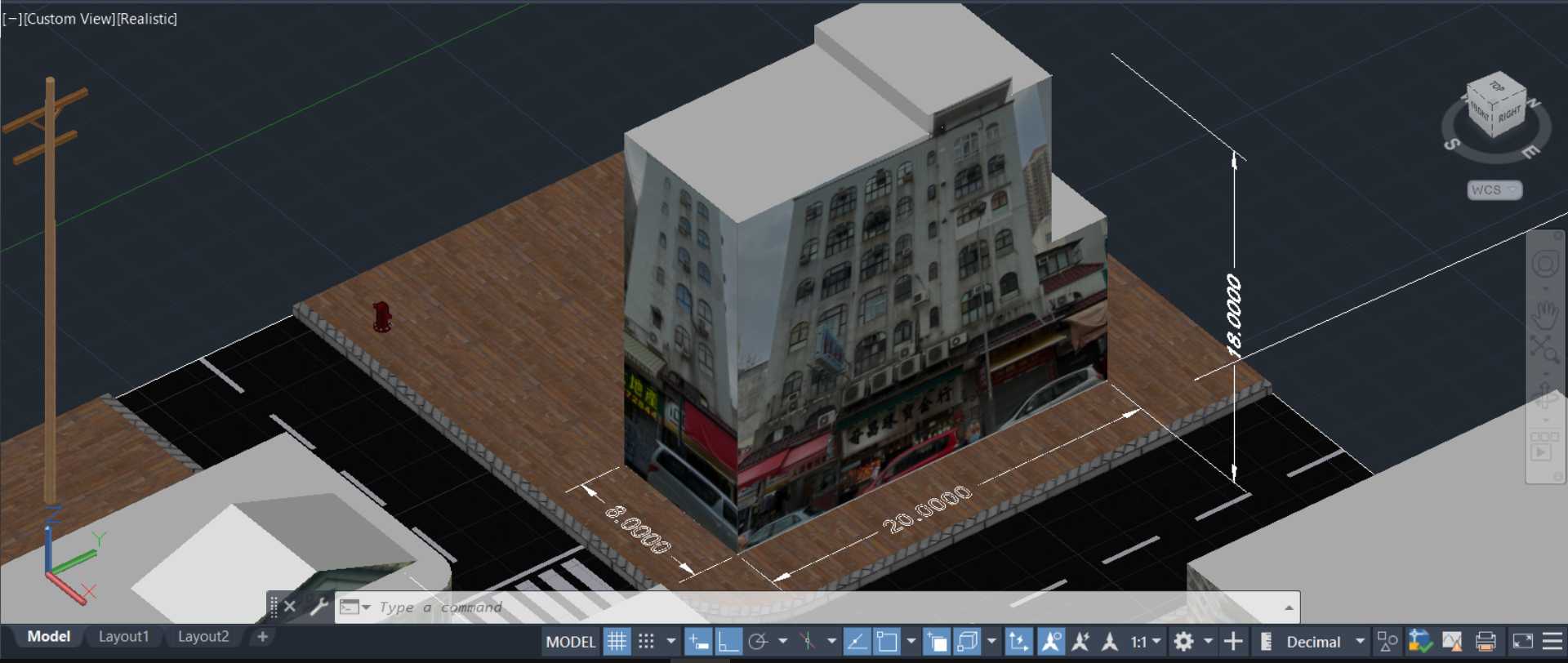1568x663 pixels.
Task: Select Zoom Extents tool on navigation bar
Action: [x=1544, y=349]
